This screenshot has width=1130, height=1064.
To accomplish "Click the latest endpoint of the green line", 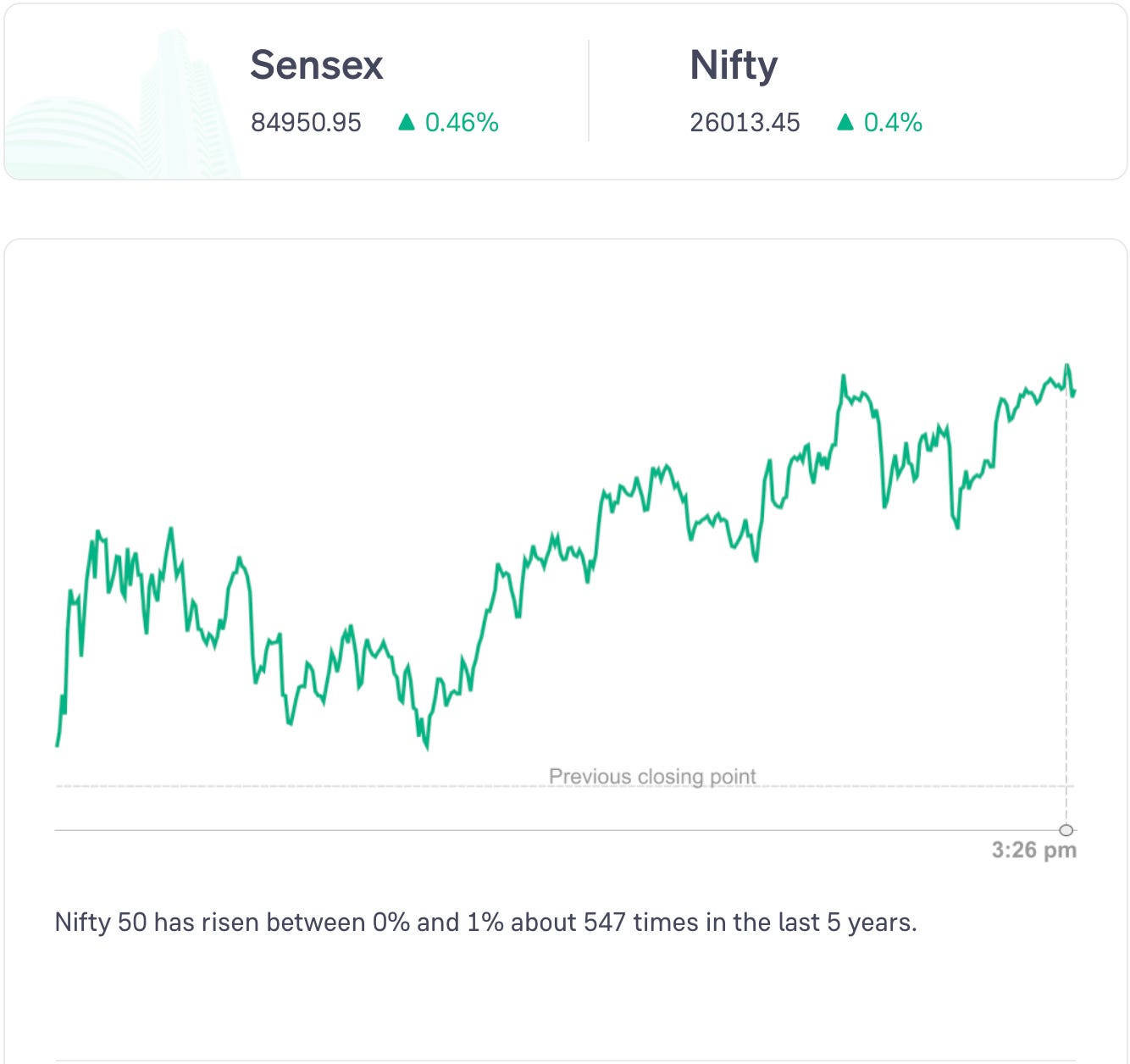I will click(x=1074, y=391).
